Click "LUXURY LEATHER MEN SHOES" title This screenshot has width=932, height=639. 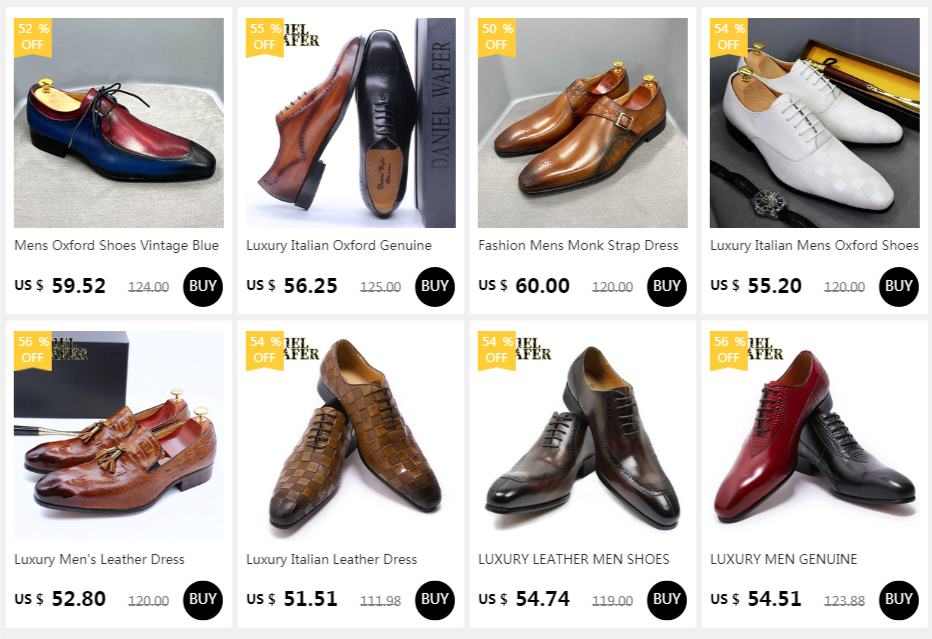573,559
